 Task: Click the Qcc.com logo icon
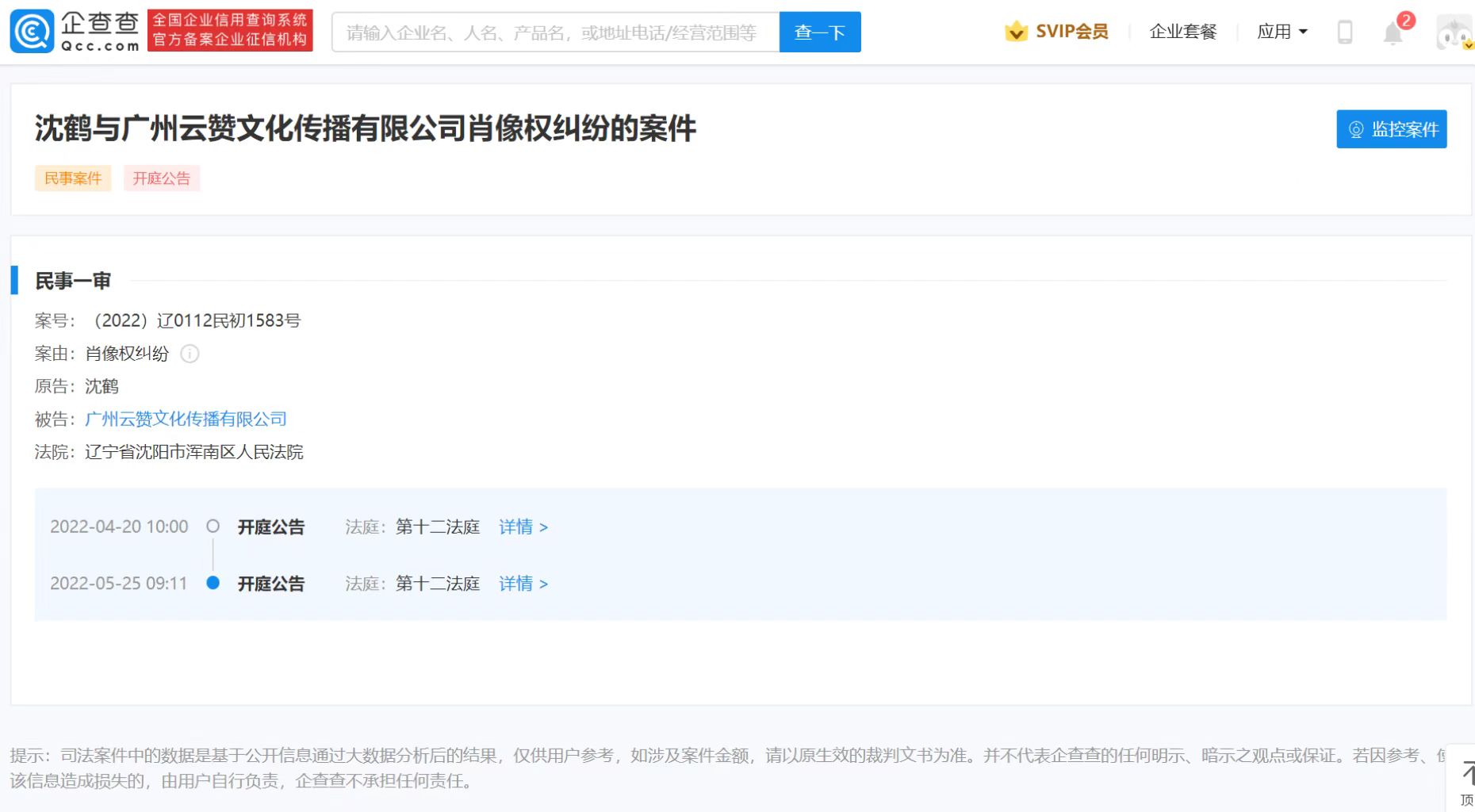(33, 32)
